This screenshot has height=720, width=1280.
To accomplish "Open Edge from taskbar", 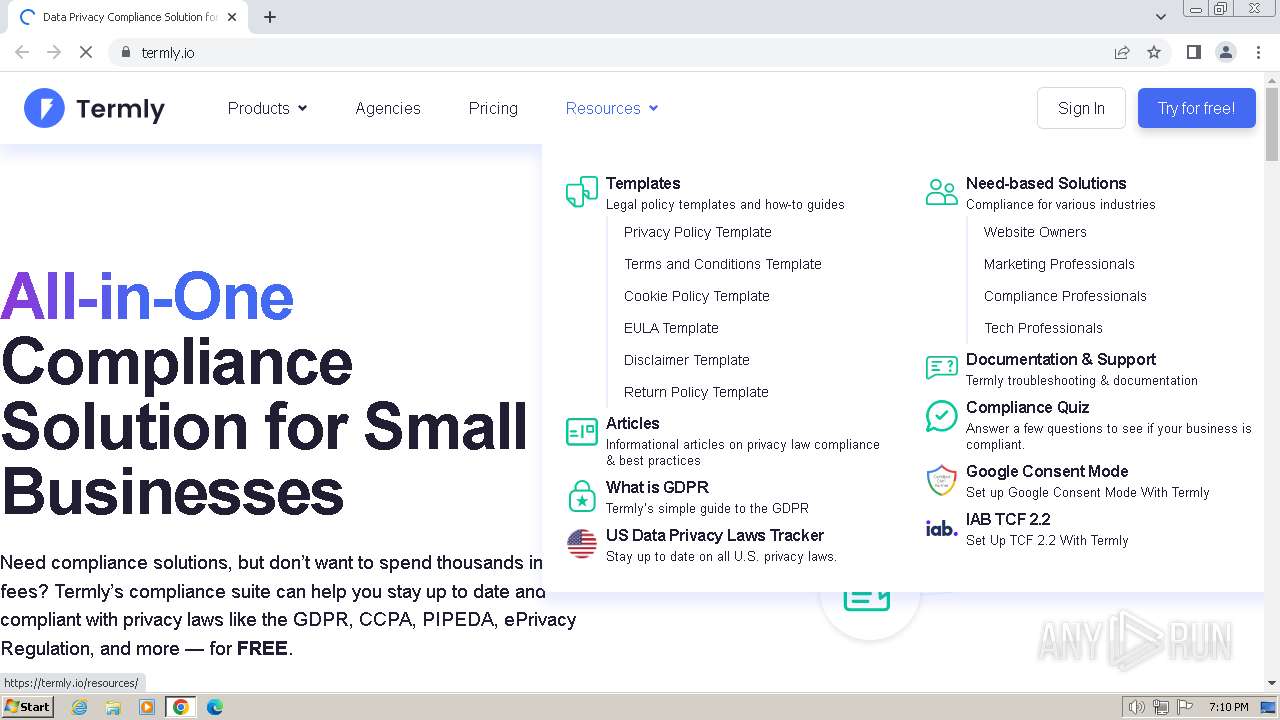I will pos(214,707).
